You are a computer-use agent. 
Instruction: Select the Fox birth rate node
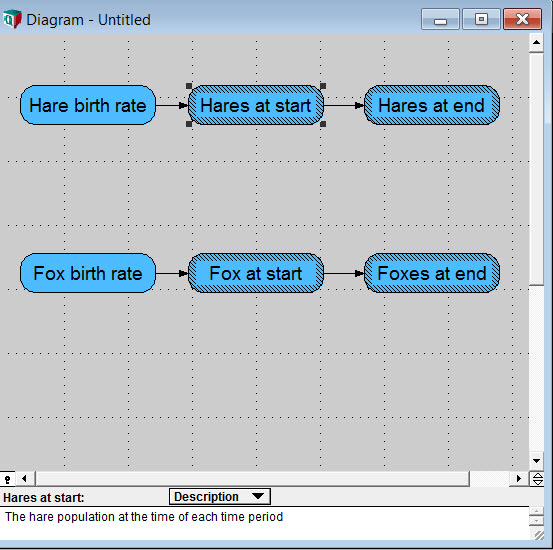[x=88, y=273]
